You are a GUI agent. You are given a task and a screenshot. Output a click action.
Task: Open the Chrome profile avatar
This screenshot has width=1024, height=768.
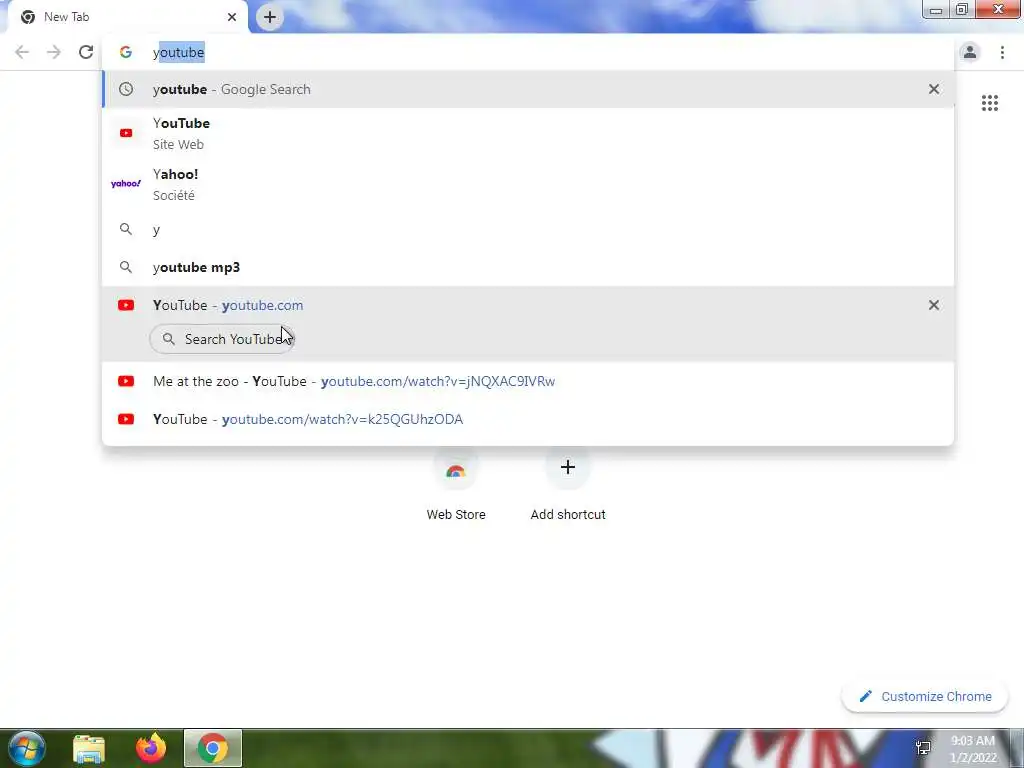point(970,52)
